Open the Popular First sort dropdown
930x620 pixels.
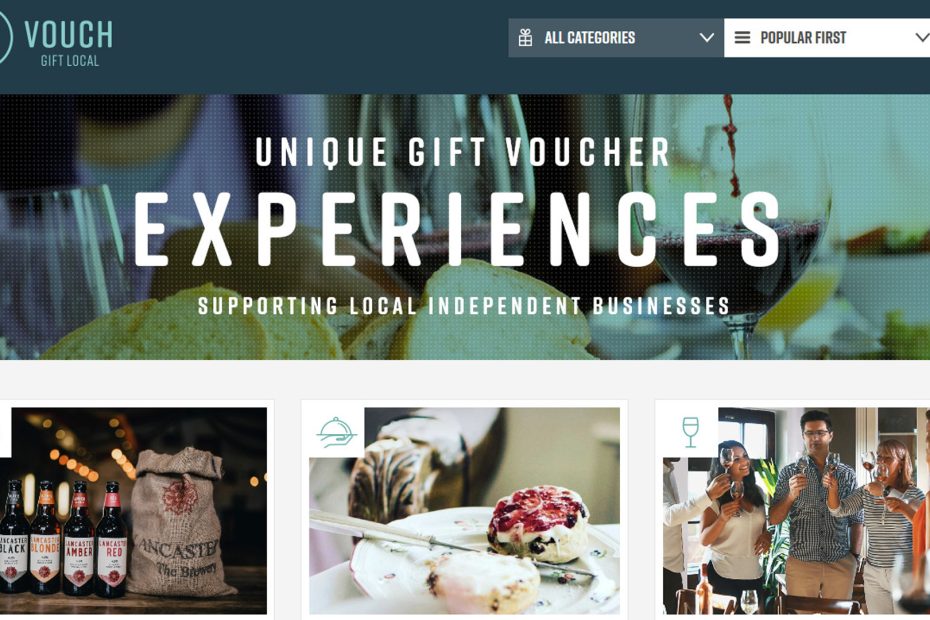coord(827,38)
